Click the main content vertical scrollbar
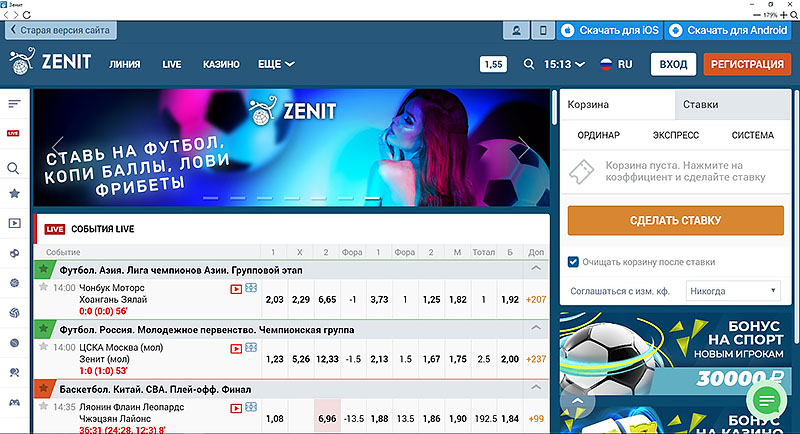This screenshot has height=434, width=800. click(554, 107)
